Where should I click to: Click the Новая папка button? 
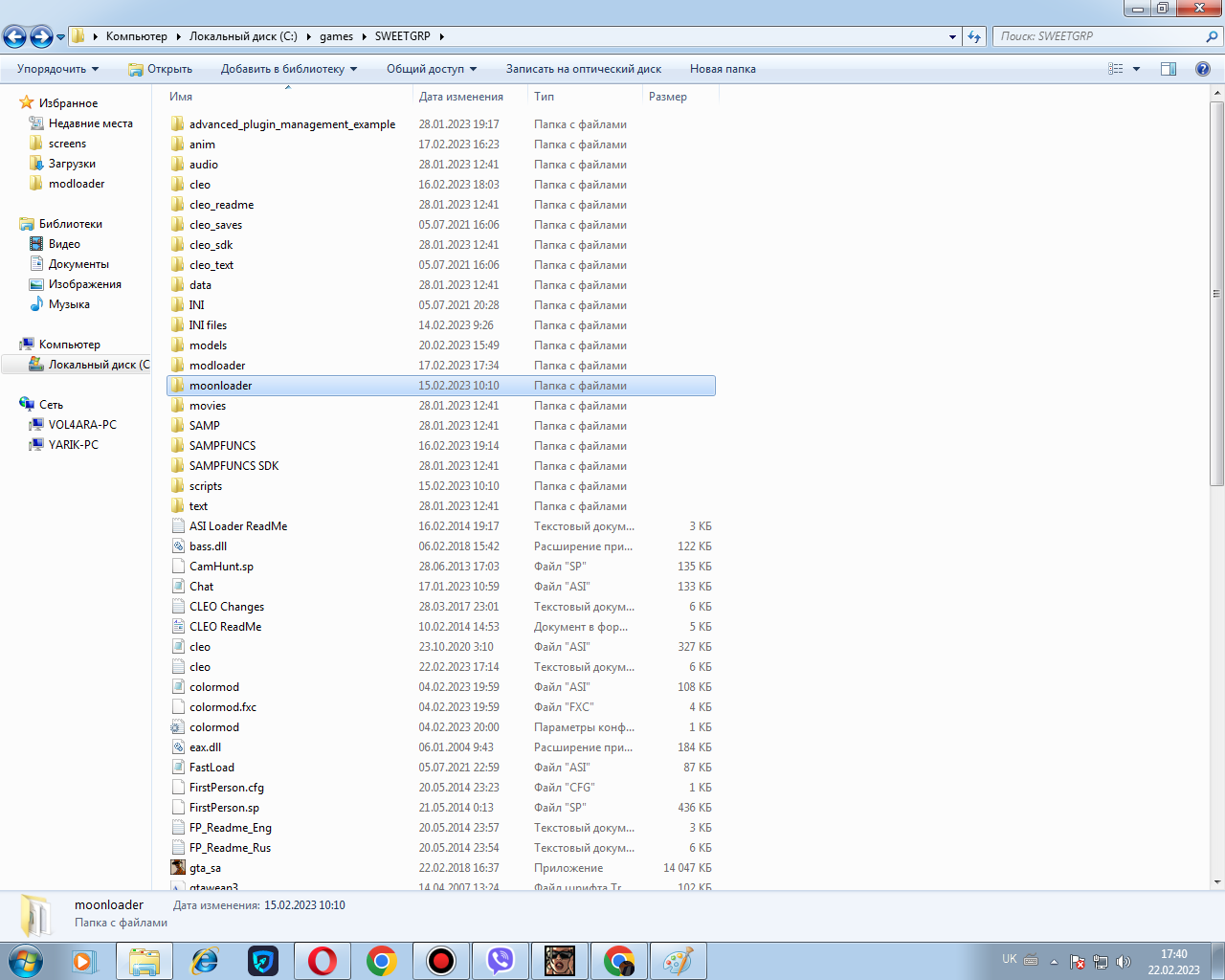click(x=723, y=69)
